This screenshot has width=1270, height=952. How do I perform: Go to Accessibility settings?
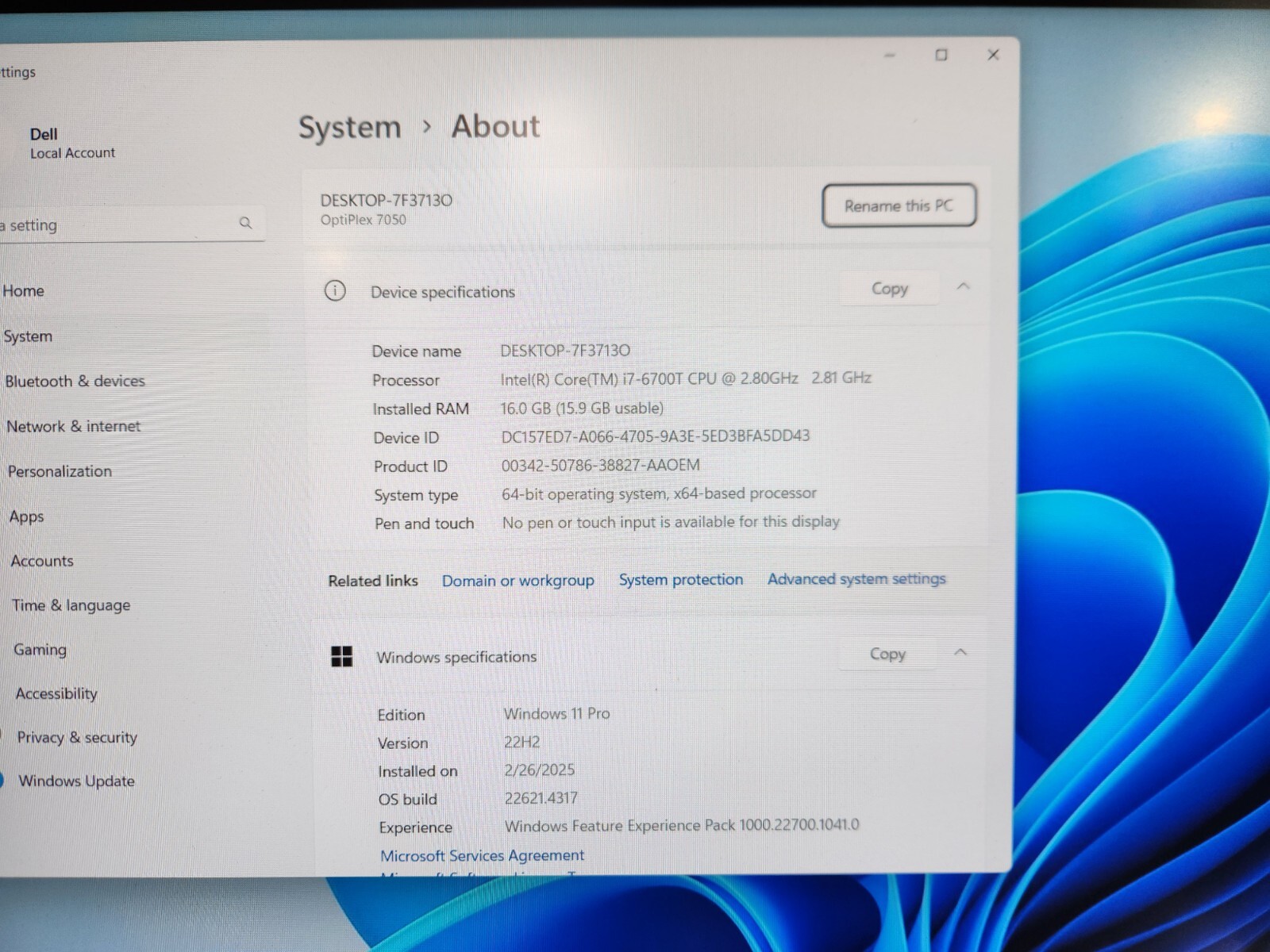pos(56,693)
